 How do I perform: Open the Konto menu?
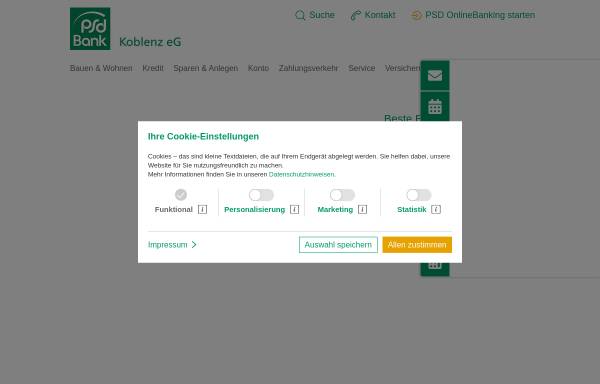coord(258,68)
